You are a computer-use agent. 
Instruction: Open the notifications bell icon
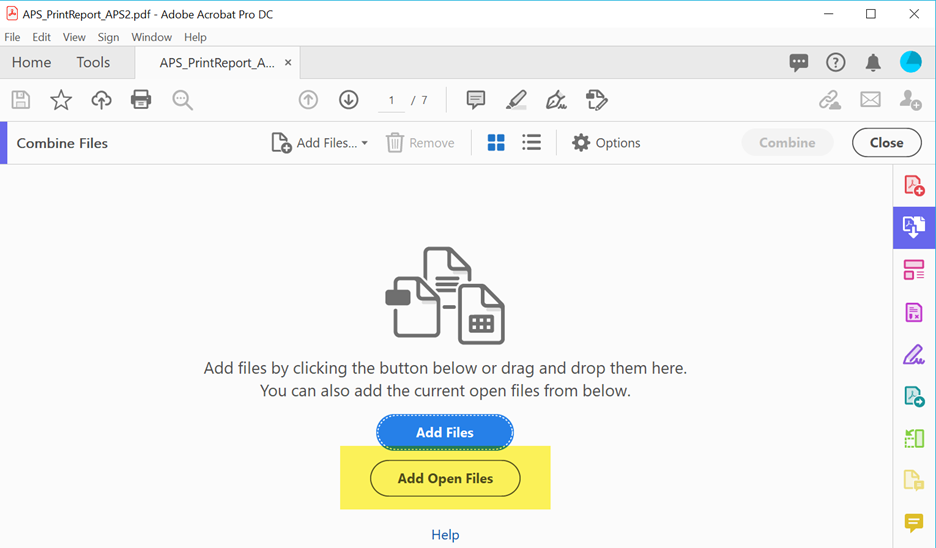click(x=873, y=62)
